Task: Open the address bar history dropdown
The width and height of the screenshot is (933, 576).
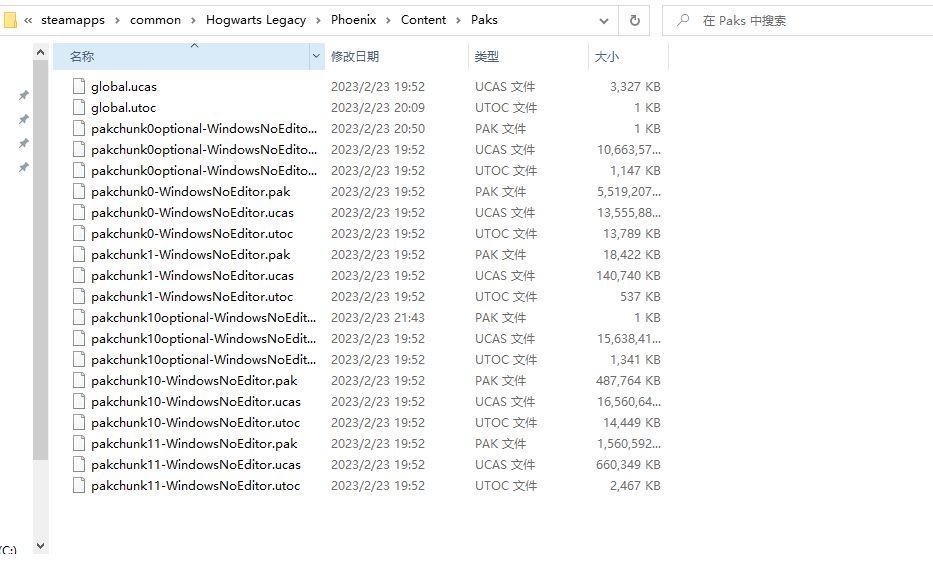Action: (x=604, y=21)
